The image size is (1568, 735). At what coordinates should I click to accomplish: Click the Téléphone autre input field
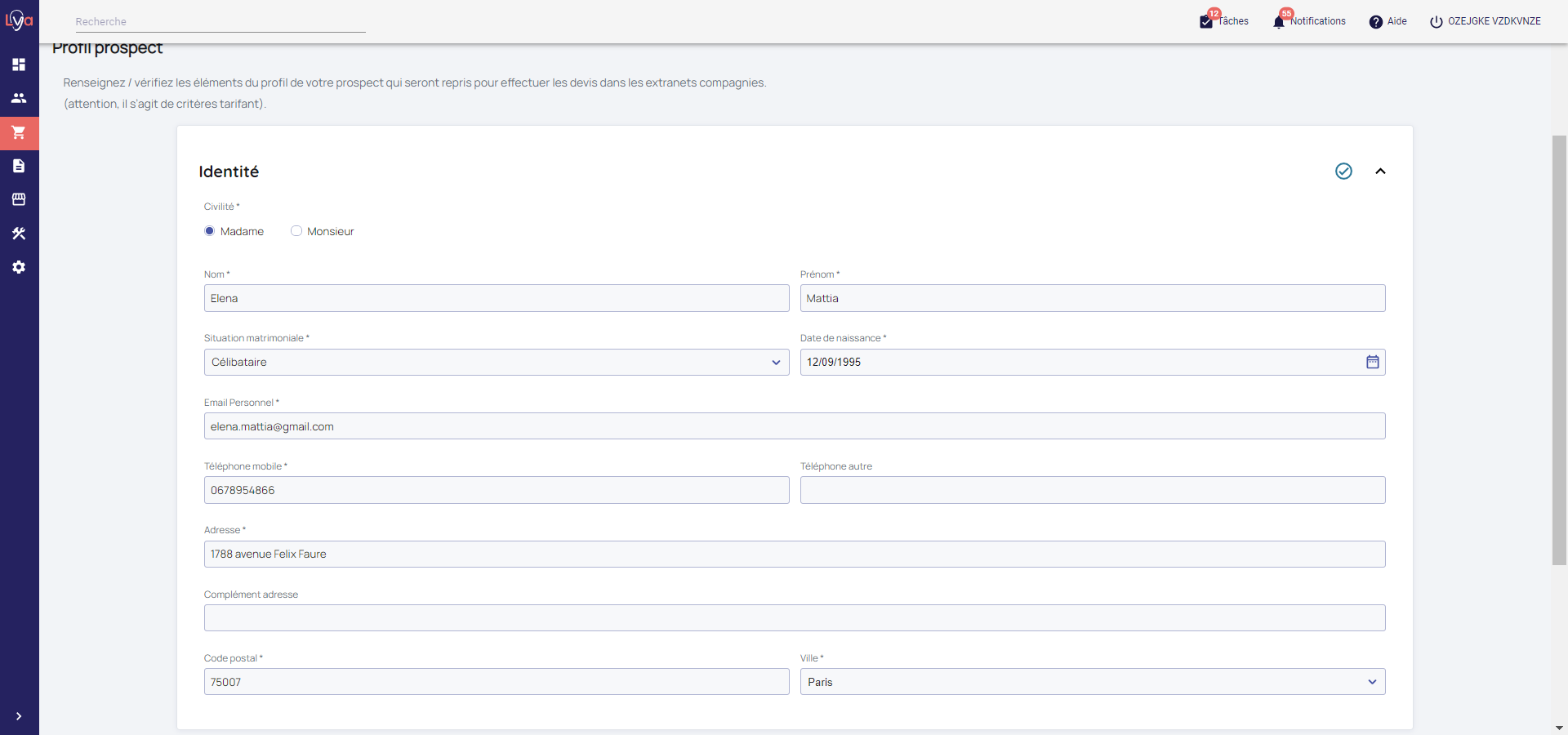pos(1092,490)
